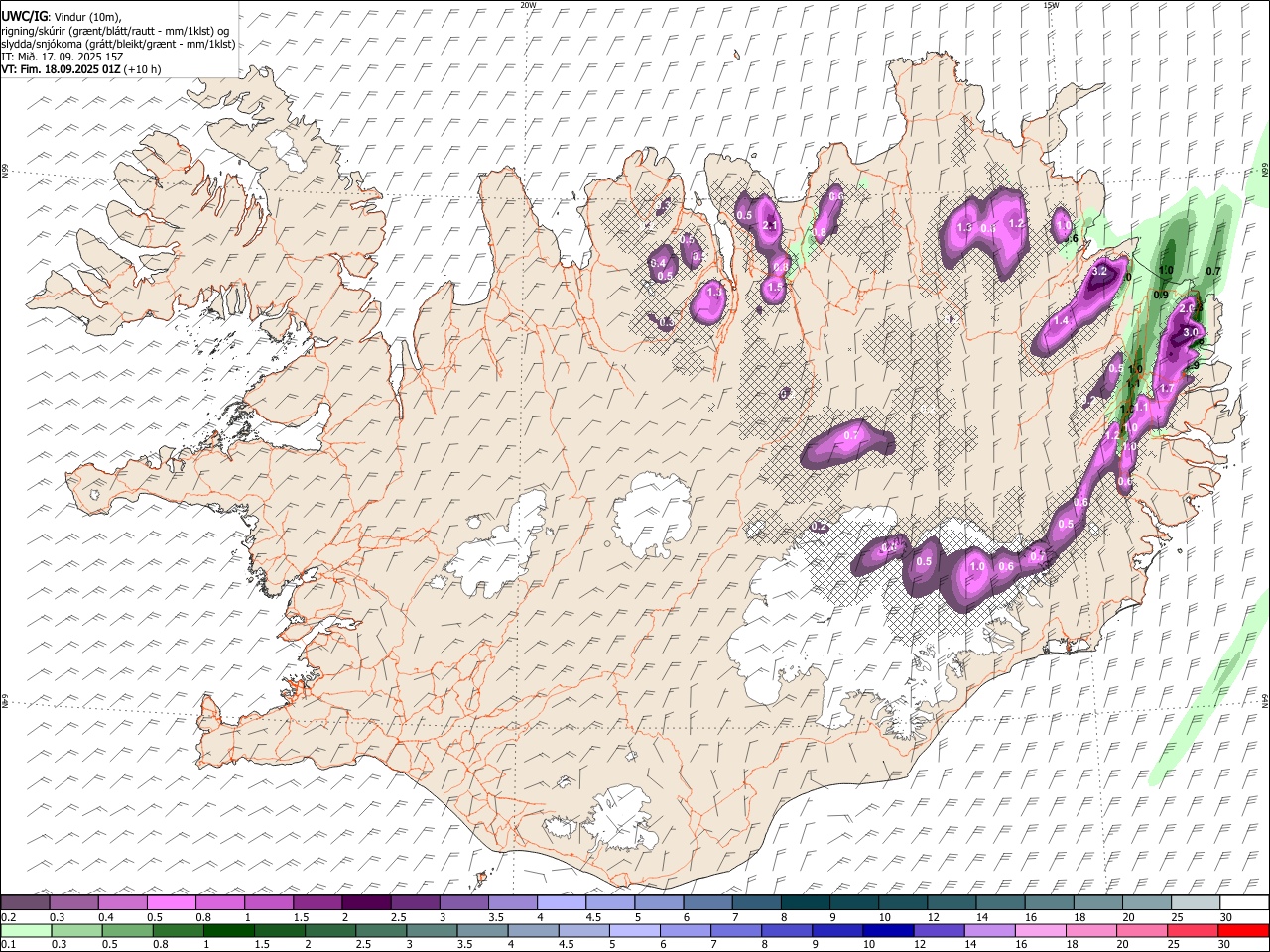Select the dark teal 8 swatch, upper legend
The image size is (1270, 952).
coord(805,903)
